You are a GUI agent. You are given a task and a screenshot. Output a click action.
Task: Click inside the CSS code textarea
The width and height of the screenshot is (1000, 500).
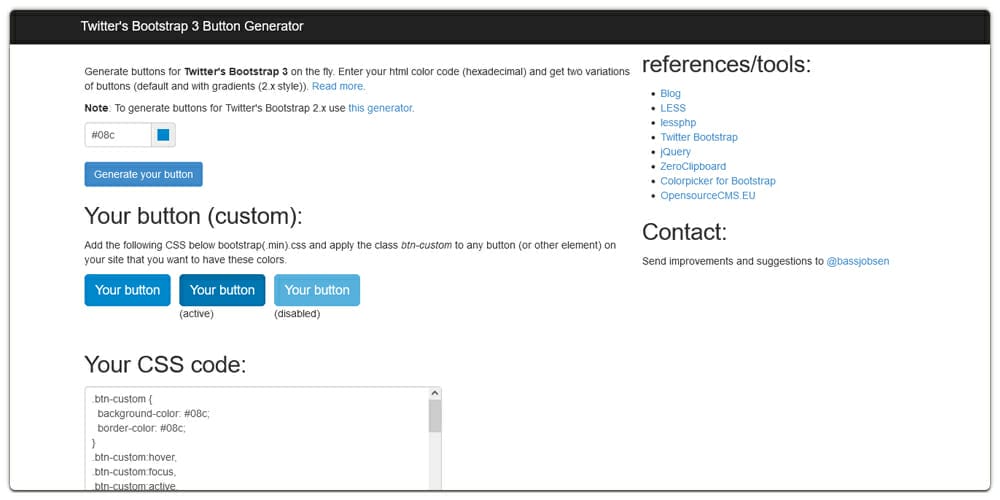(257, 439)
